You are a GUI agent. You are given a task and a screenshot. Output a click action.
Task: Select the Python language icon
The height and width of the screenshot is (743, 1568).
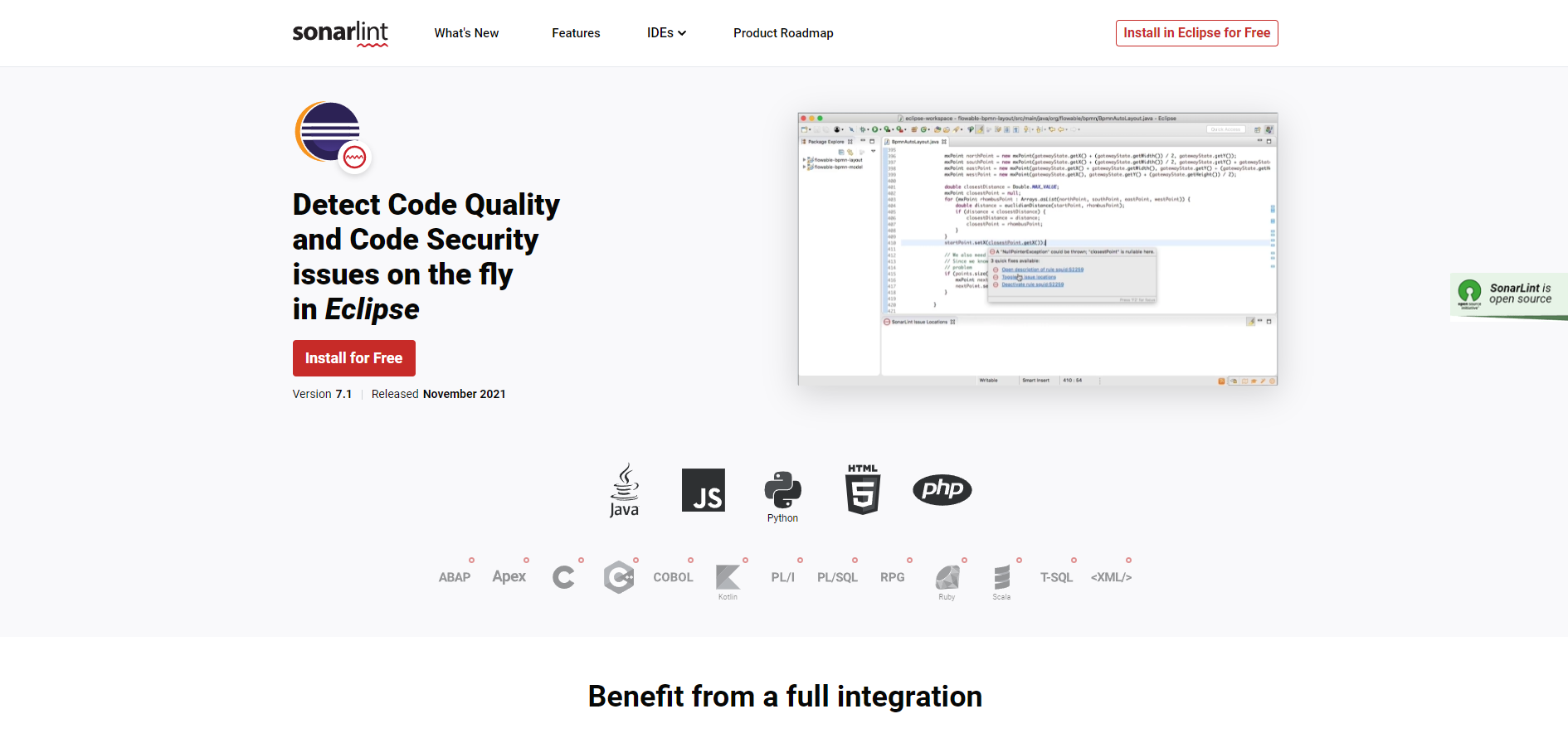(782, 497)
